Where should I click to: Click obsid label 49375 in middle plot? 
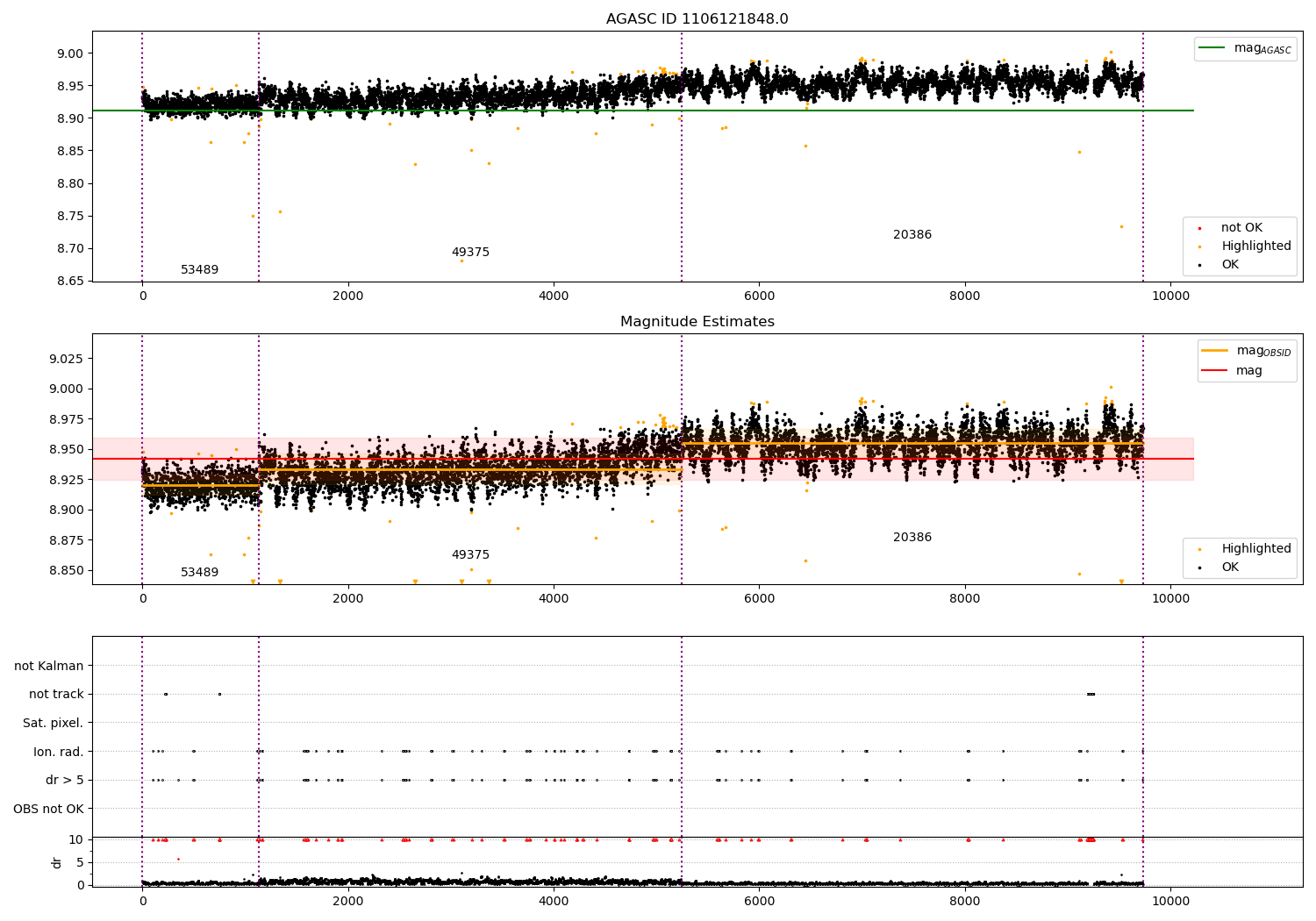[x=470, y=555]
